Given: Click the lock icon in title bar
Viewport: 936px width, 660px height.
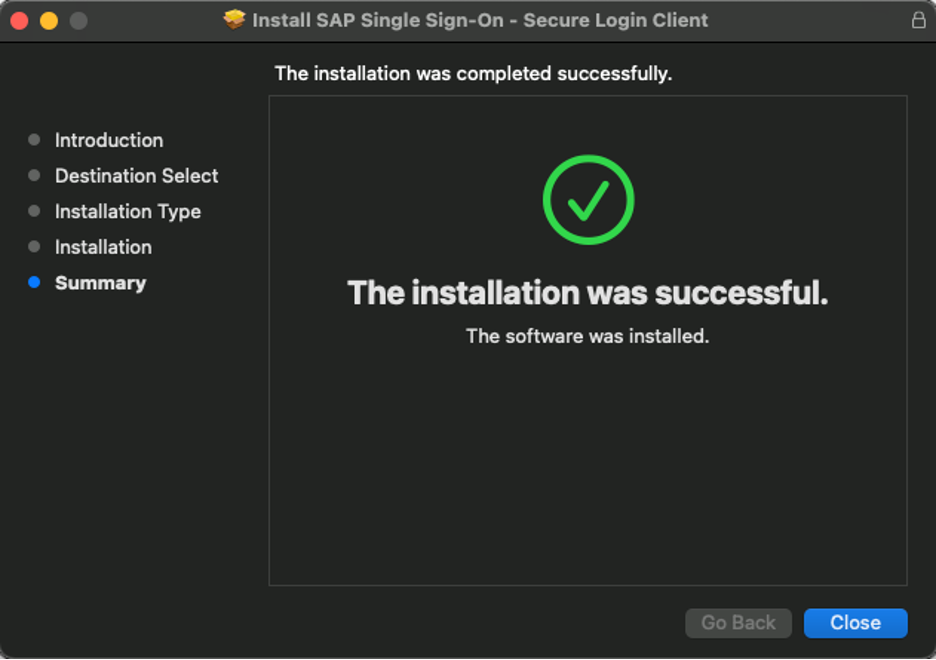Looking at the screenshot, I should [918, 20].
